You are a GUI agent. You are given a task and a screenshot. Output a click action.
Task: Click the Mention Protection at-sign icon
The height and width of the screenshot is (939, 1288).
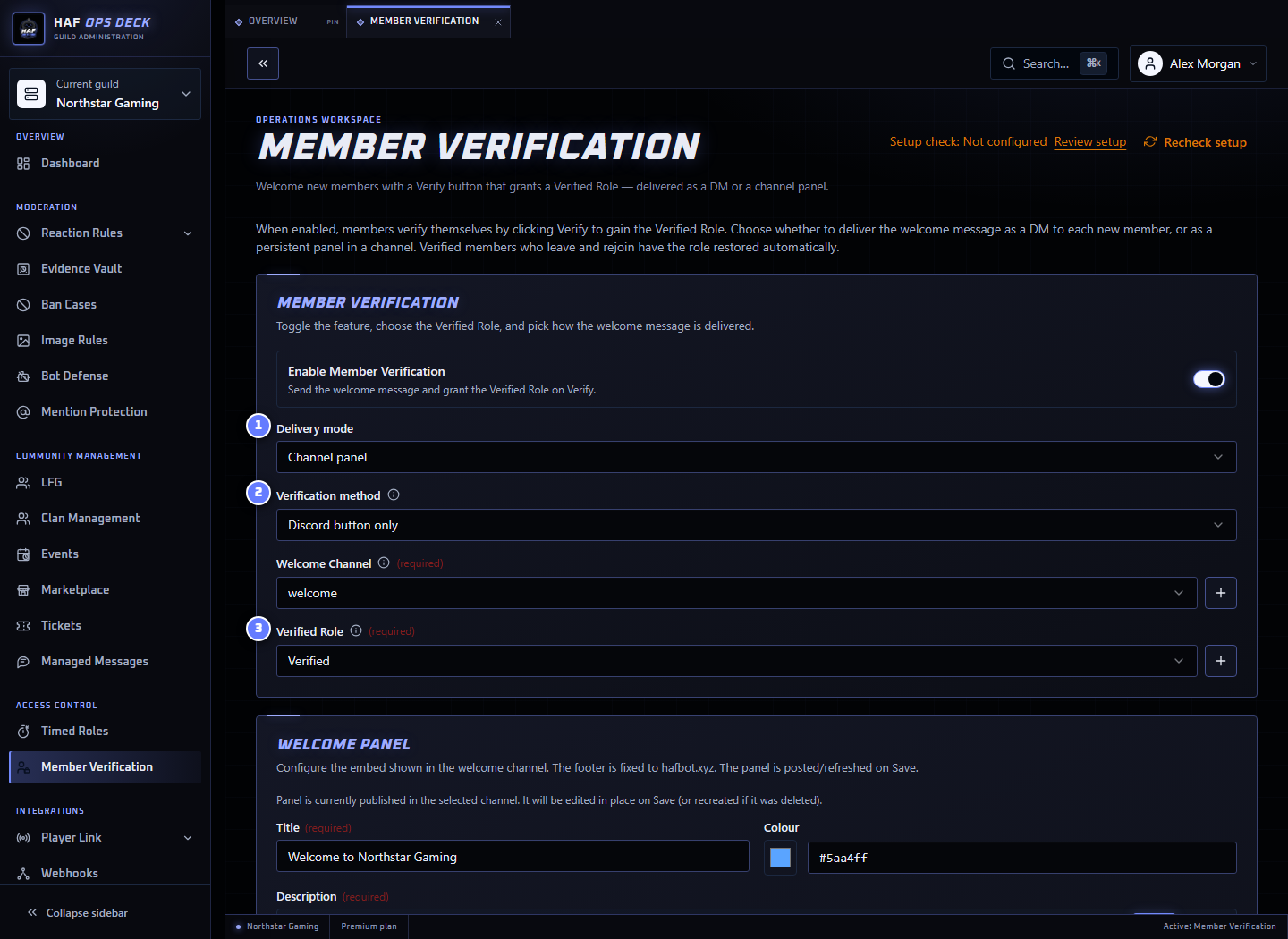(23, 412)
